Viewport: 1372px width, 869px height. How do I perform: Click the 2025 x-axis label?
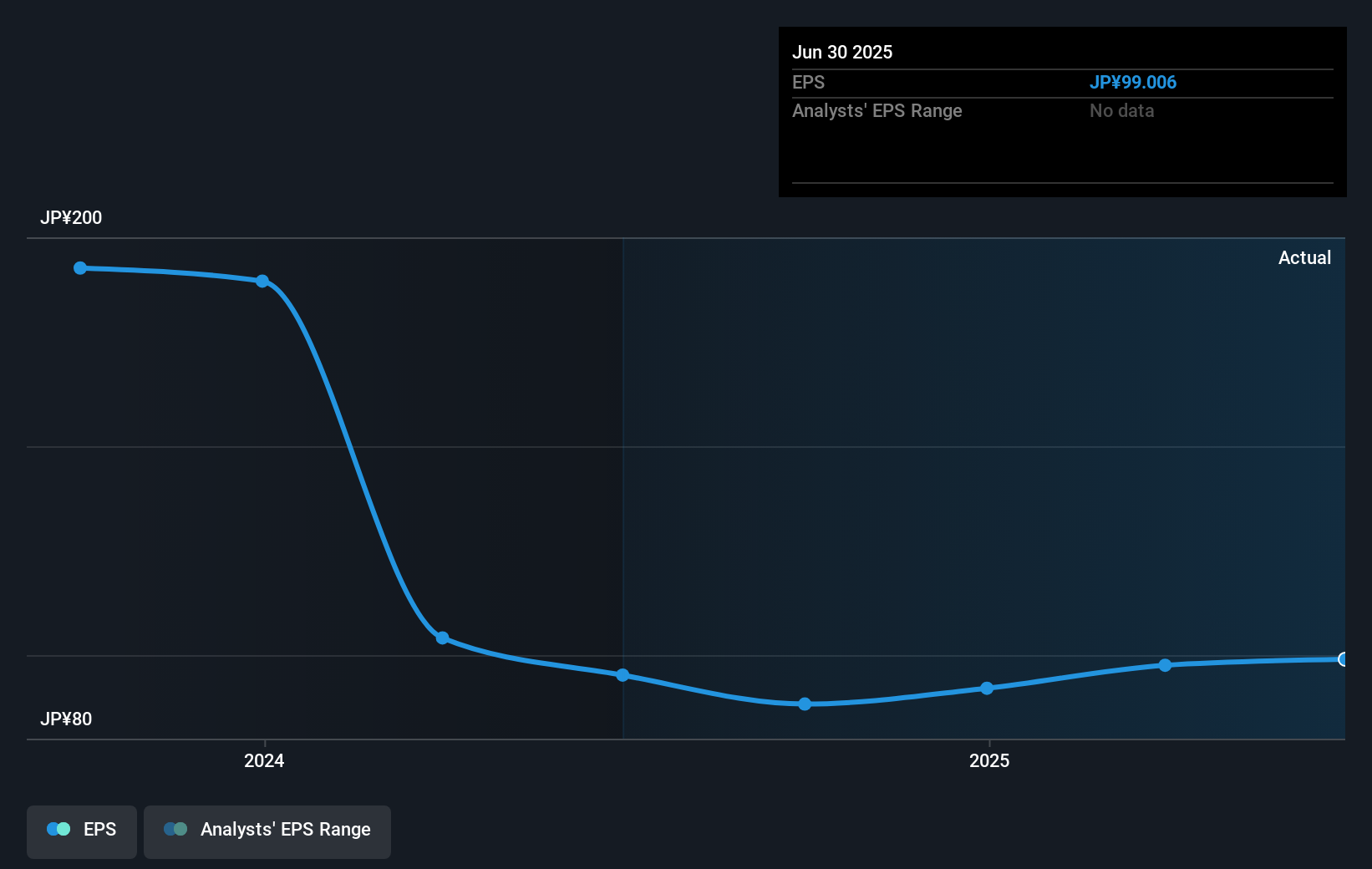[989, 760]
